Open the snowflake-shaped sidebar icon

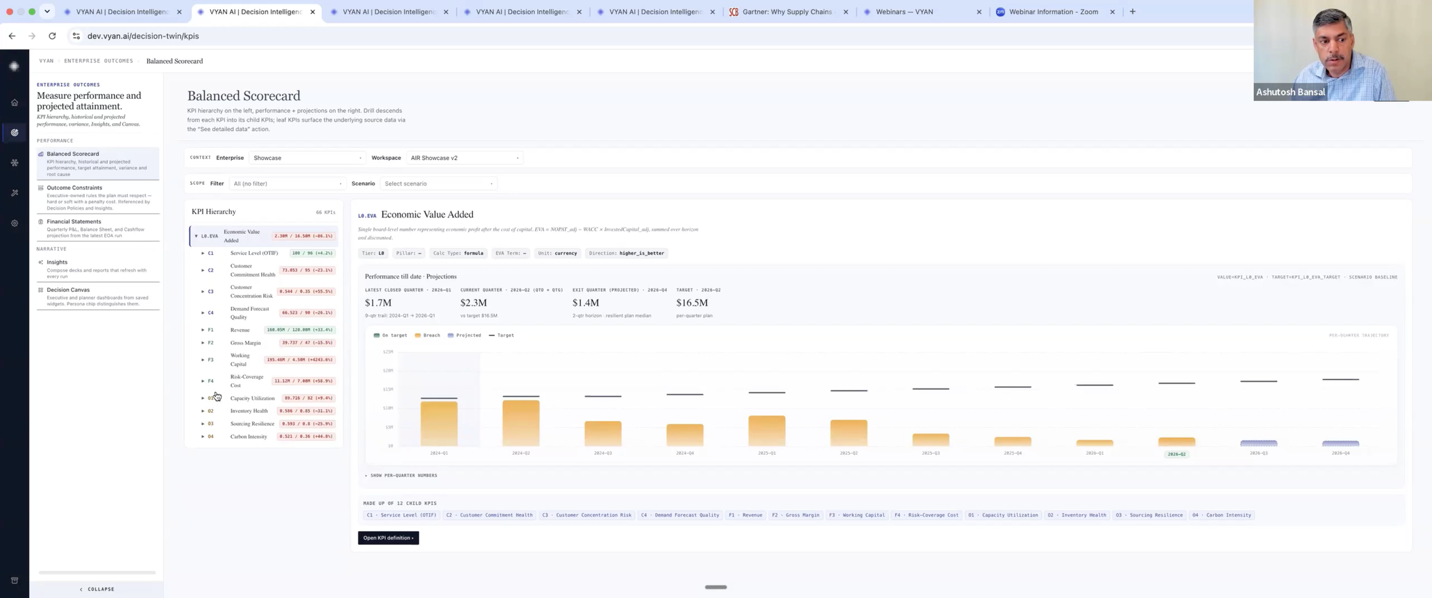pos(14,162)
